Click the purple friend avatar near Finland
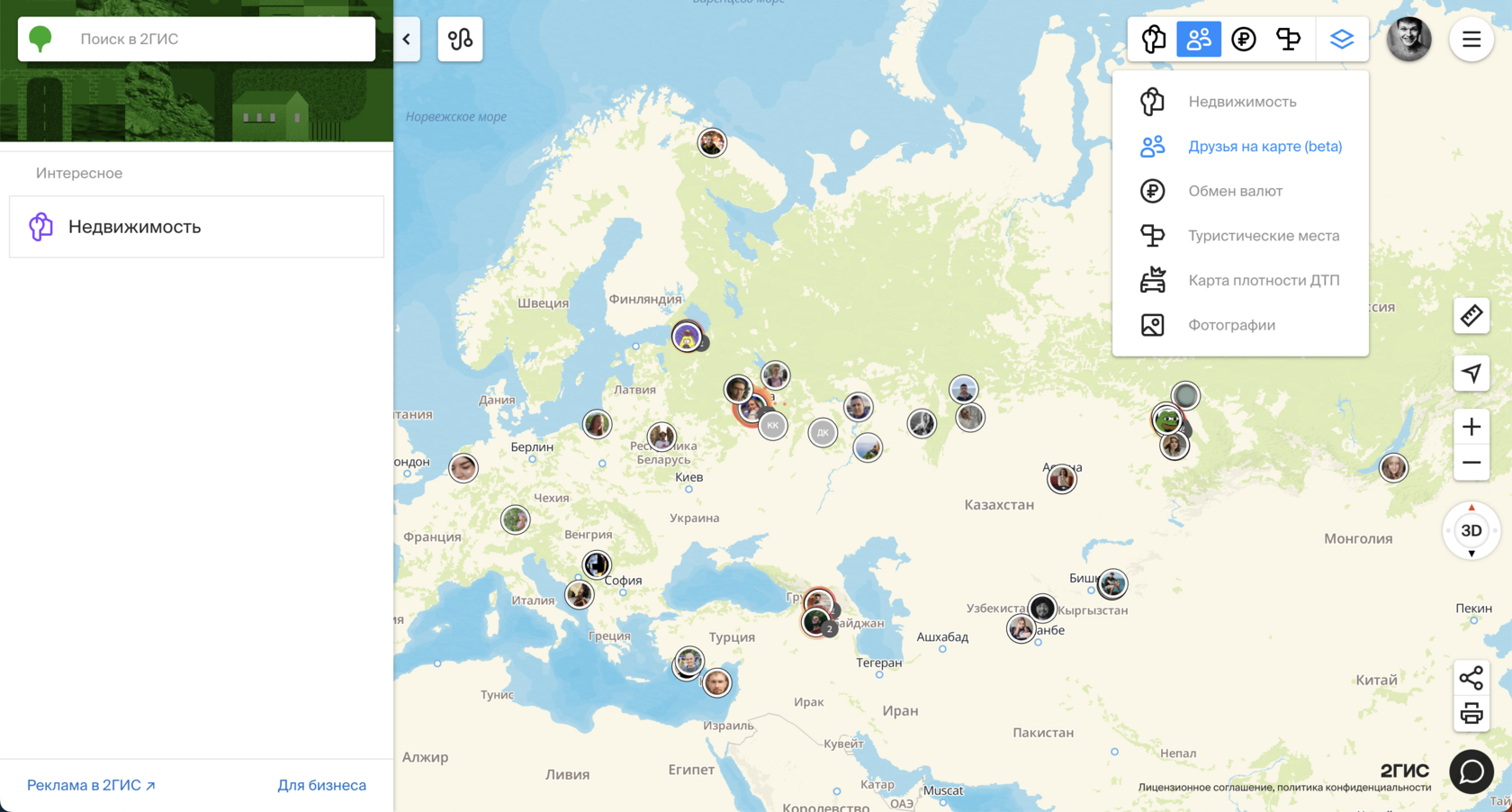The width and height of the screenshot is (1512, 812). click(688, 337)
